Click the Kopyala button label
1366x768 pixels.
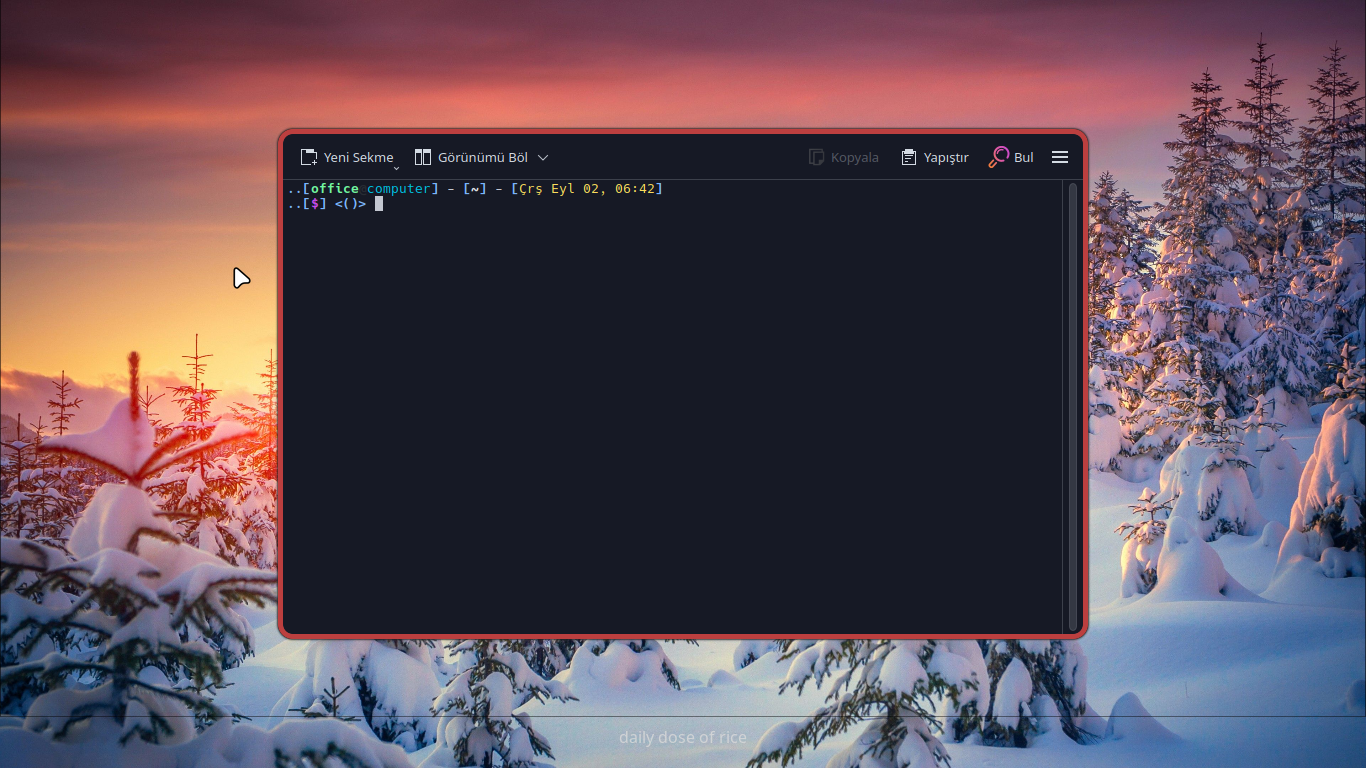855,157
